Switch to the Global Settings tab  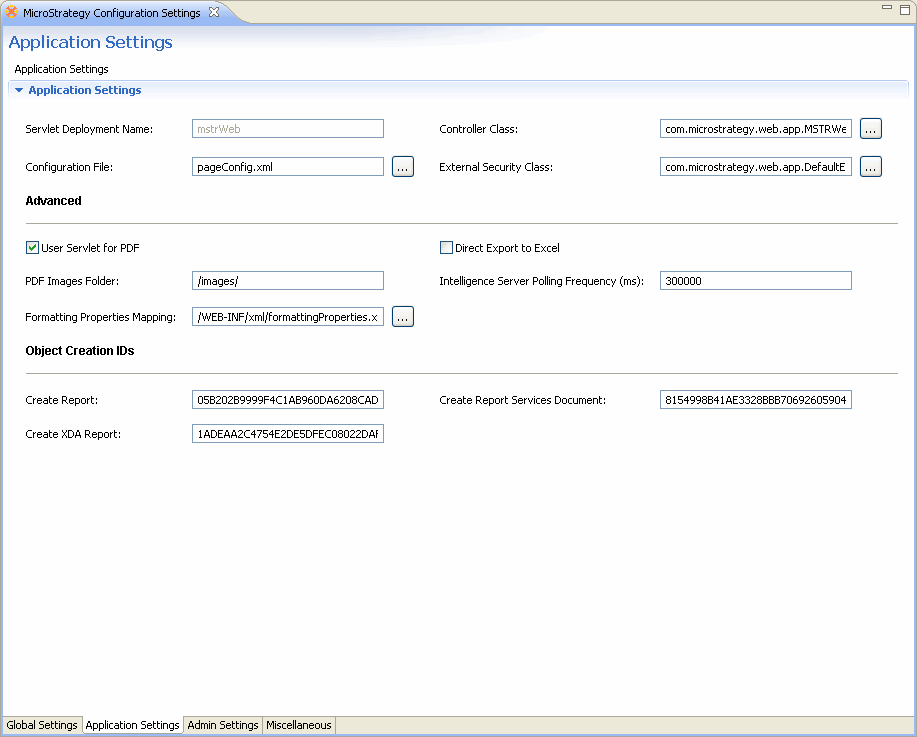tap(42, 725)
